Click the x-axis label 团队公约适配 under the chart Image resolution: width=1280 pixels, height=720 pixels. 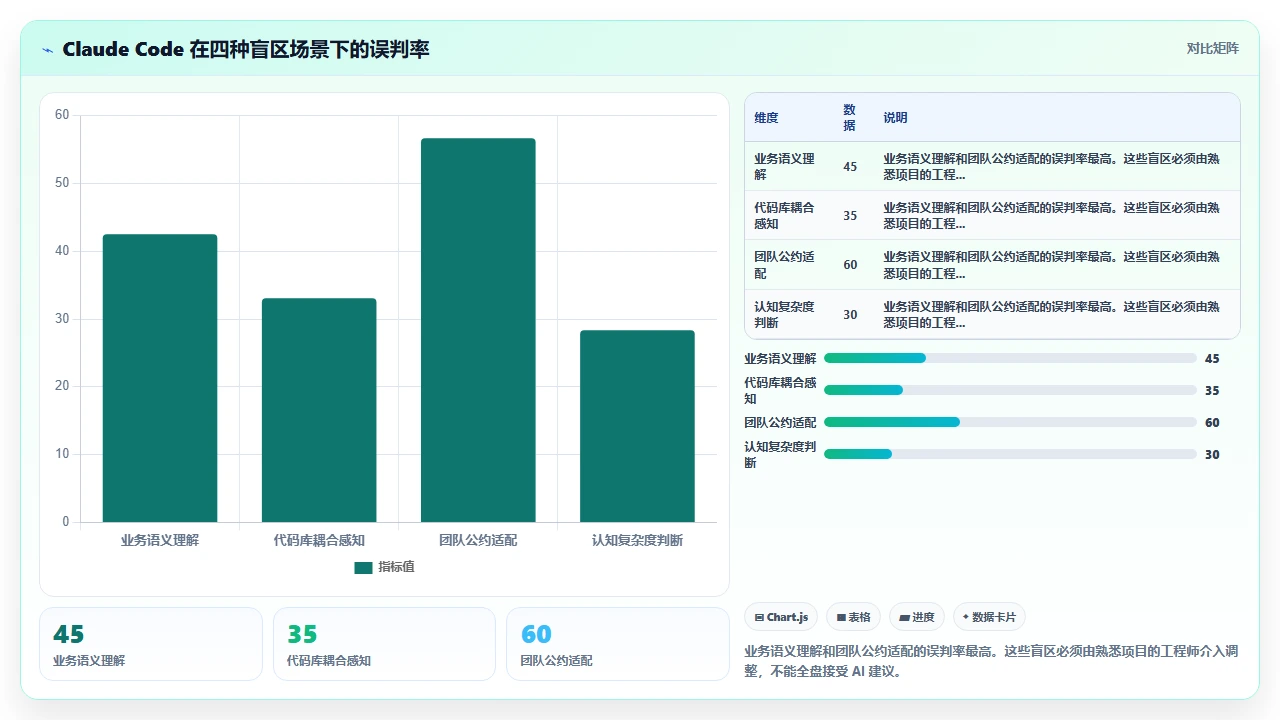point(478,540)
